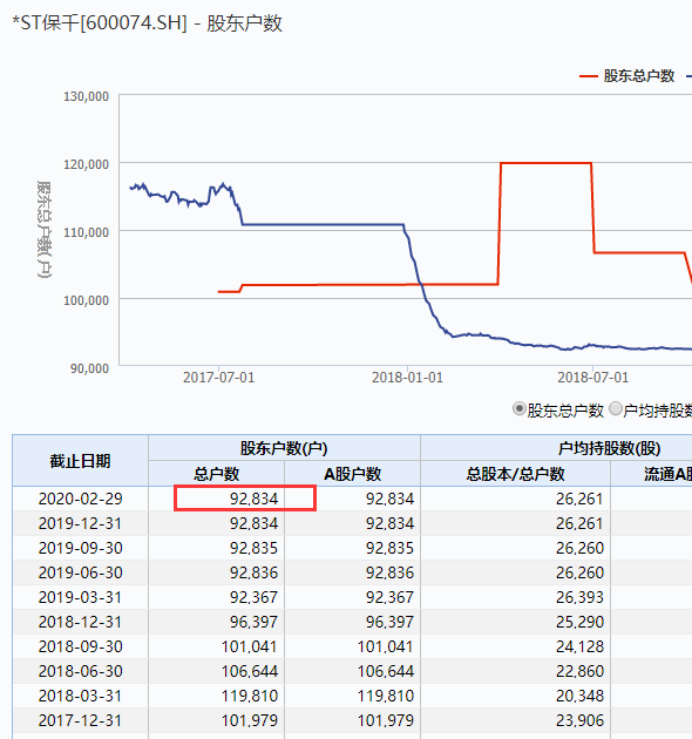Toggle the red 股东总户数 legend entry
This screenshot has height=739, width=692.
(627, 76)
